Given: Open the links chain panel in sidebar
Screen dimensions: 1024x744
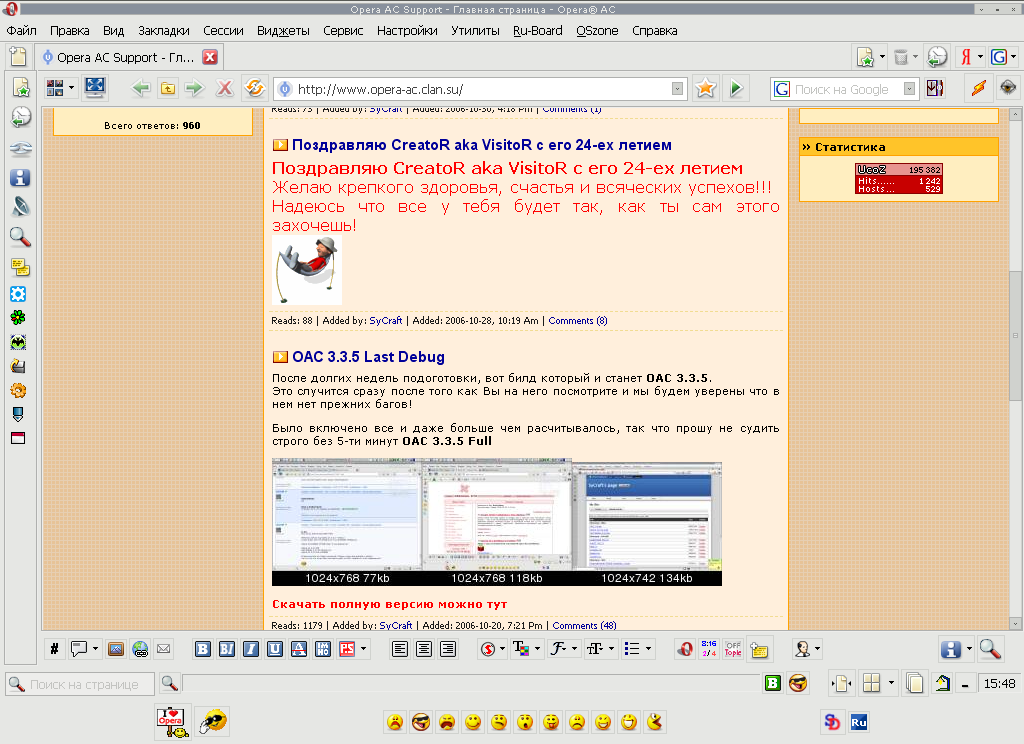Looking at the screenshot, I should coord(21,148).
